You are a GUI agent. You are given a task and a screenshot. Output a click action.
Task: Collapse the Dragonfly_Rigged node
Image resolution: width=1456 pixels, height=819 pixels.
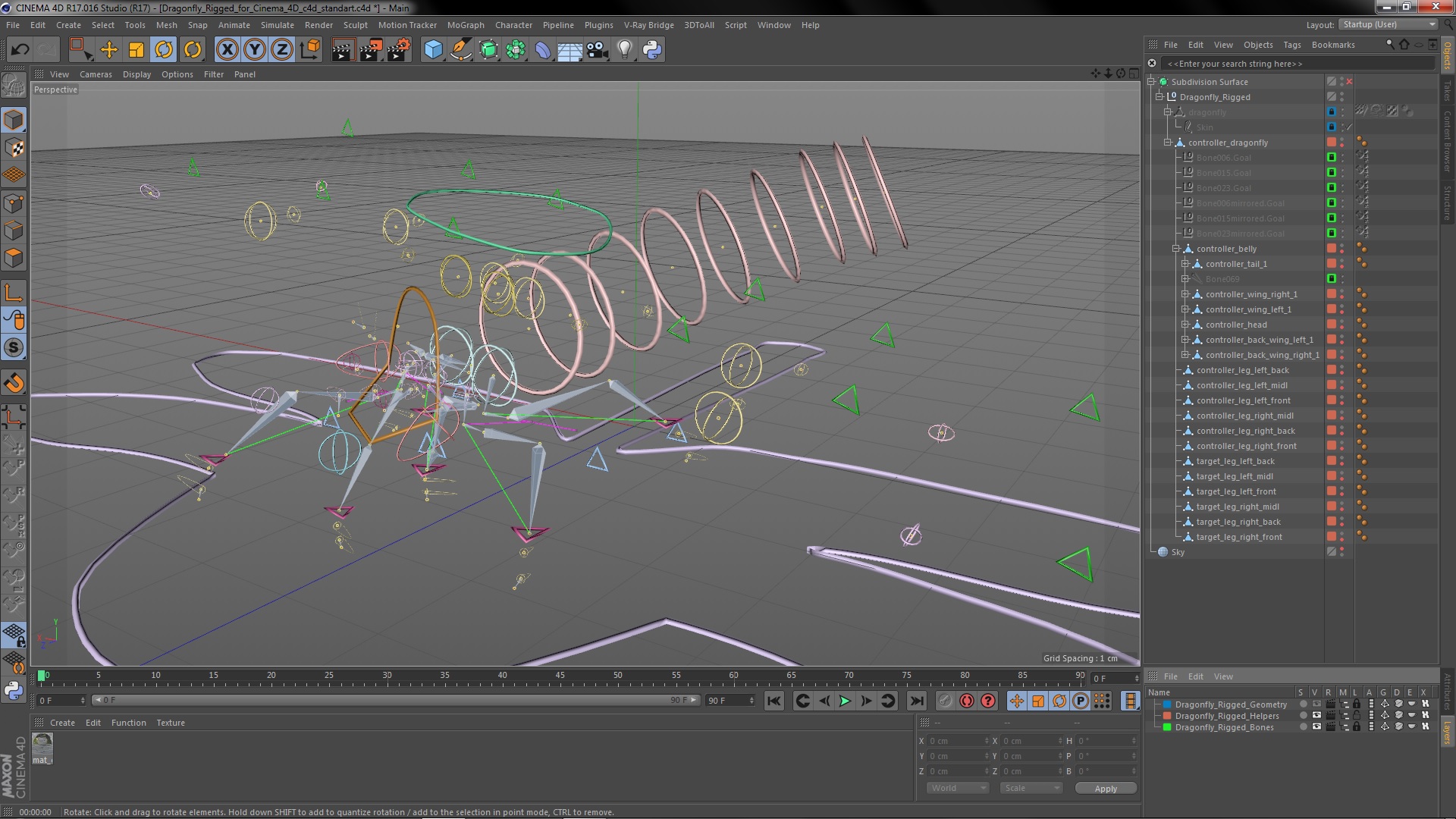point(1159,97)
